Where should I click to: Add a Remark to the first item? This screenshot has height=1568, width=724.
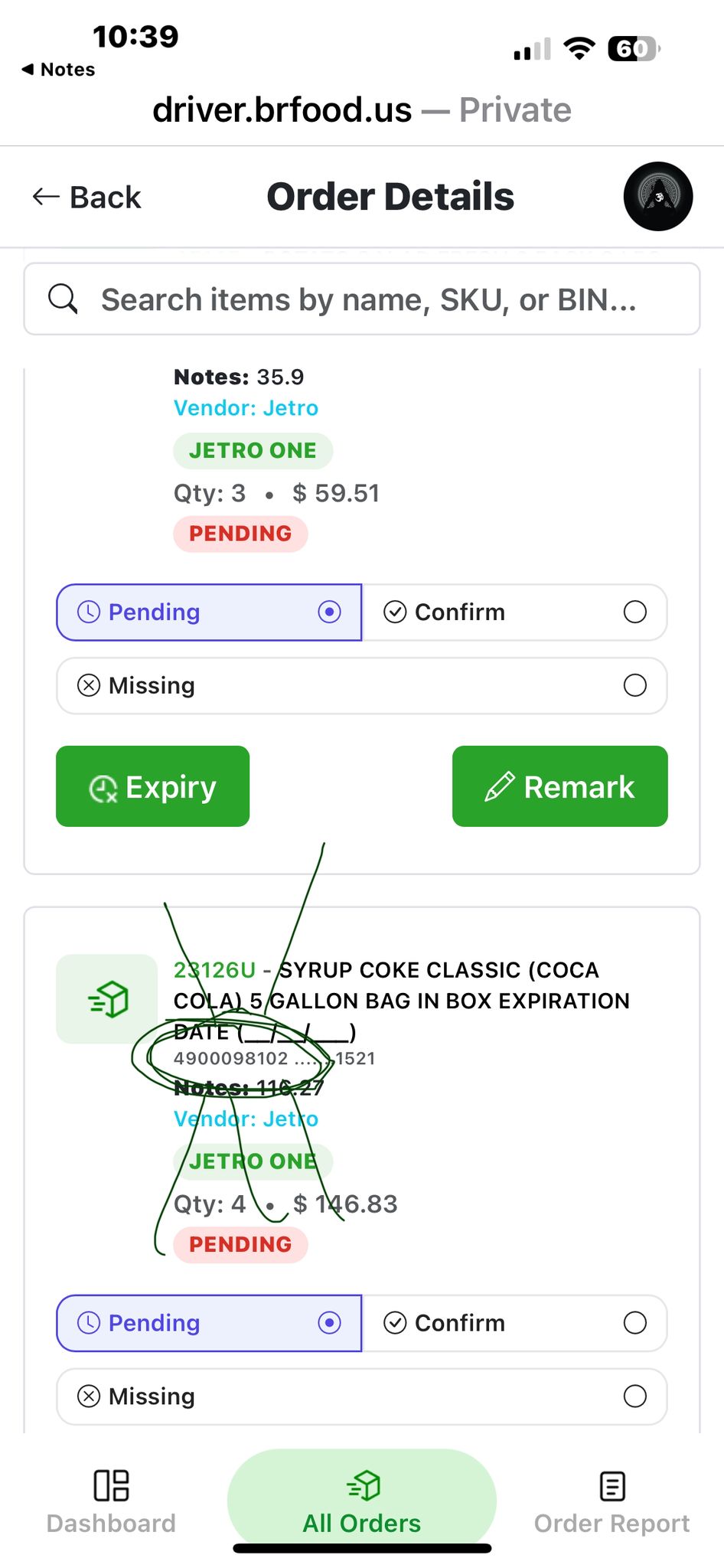coord(559,786)
